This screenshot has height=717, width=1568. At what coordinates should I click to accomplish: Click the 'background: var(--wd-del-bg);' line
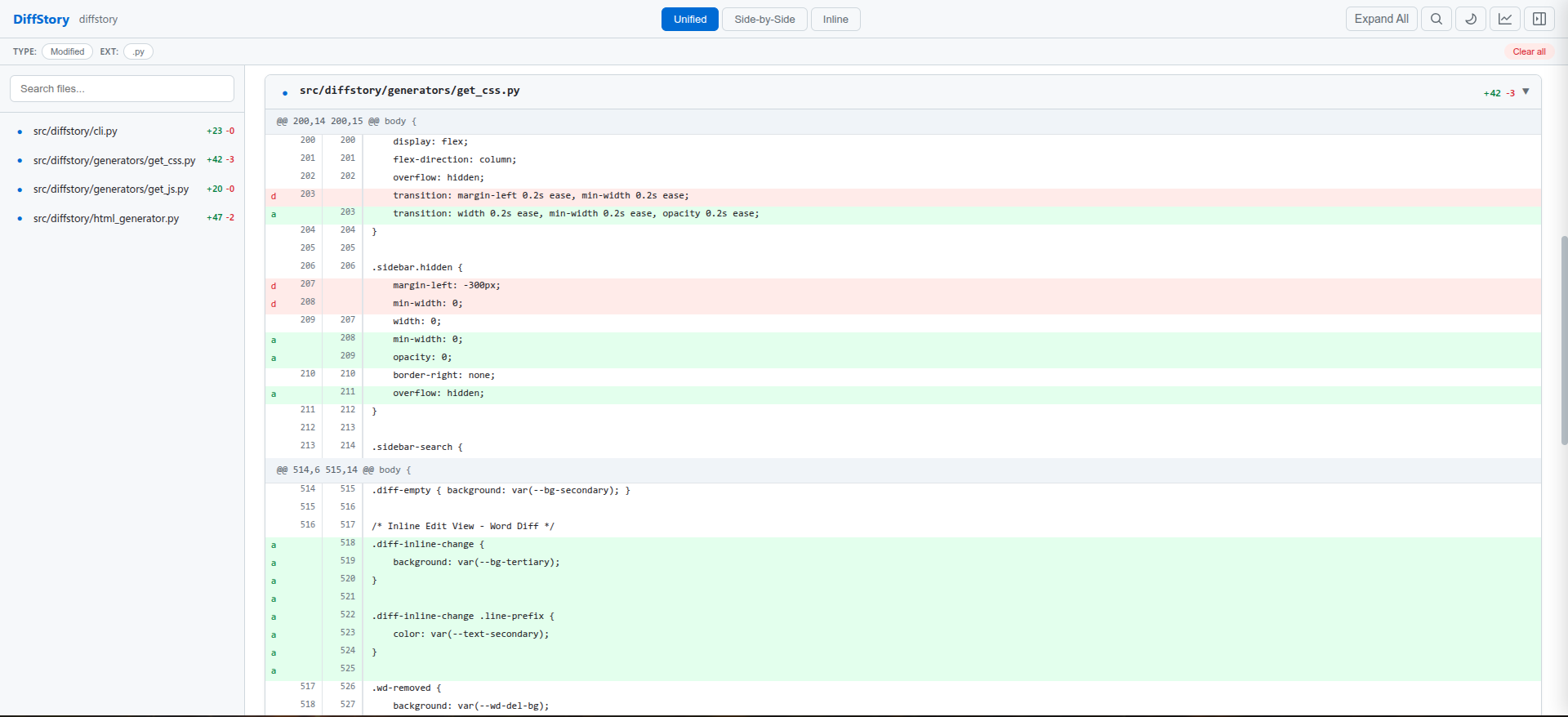903,706
